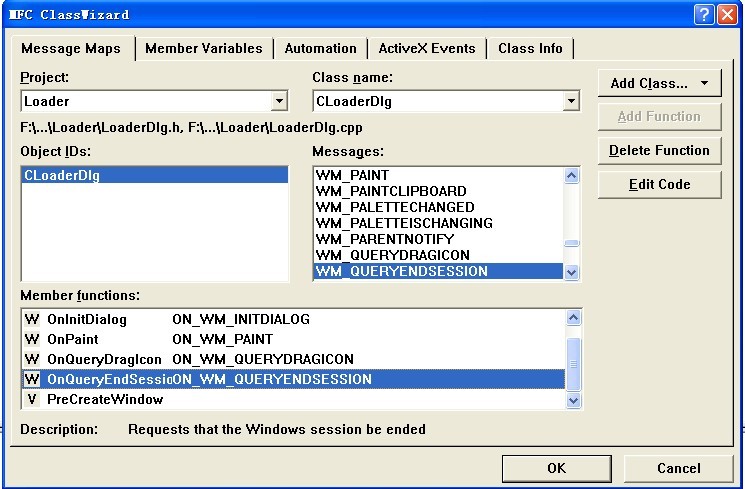
Task: Open the Add Class dropdown button
Action: point(659,83)
